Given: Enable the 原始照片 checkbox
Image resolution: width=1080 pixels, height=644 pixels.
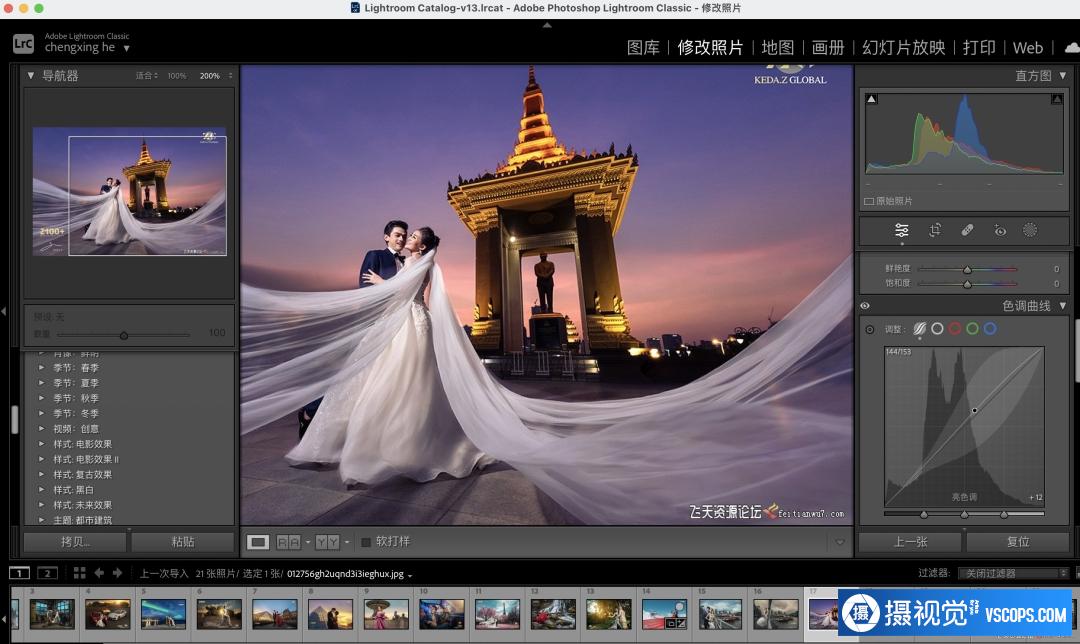Looking at the screenshot, I should (x=869, y=201).
